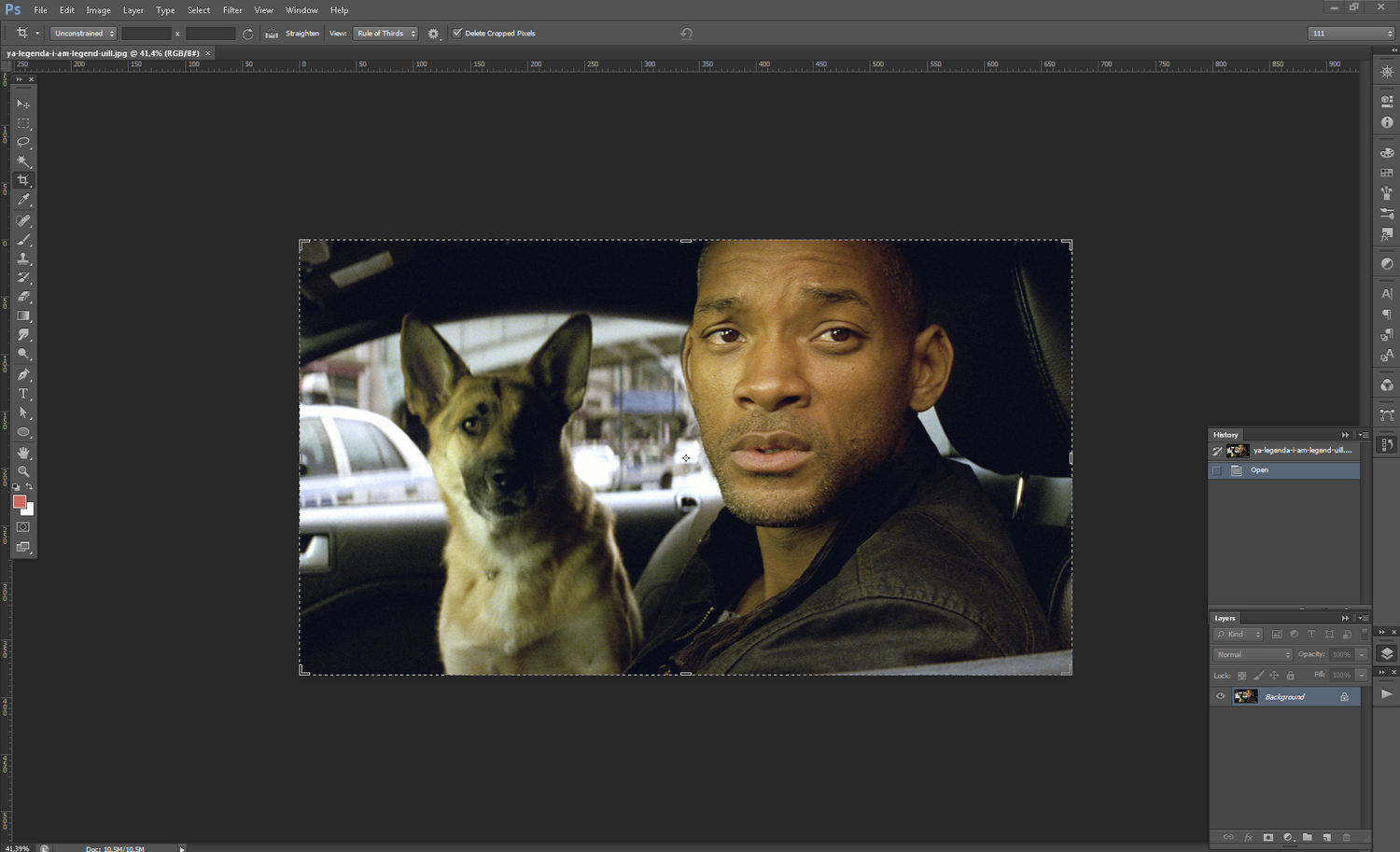Click the Straighten button label
The height and width of the screenshot is (852, 1400).
(x=302, y=34)
